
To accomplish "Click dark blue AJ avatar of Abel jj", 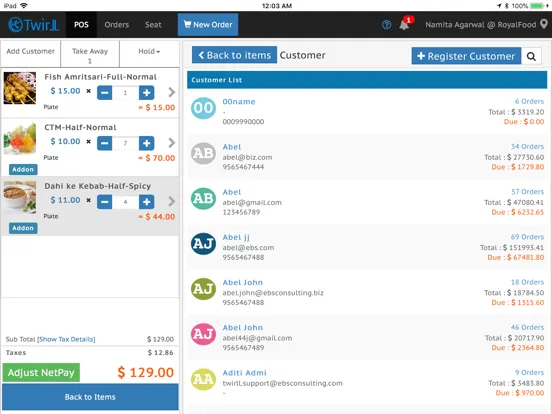I will point(203,244).
